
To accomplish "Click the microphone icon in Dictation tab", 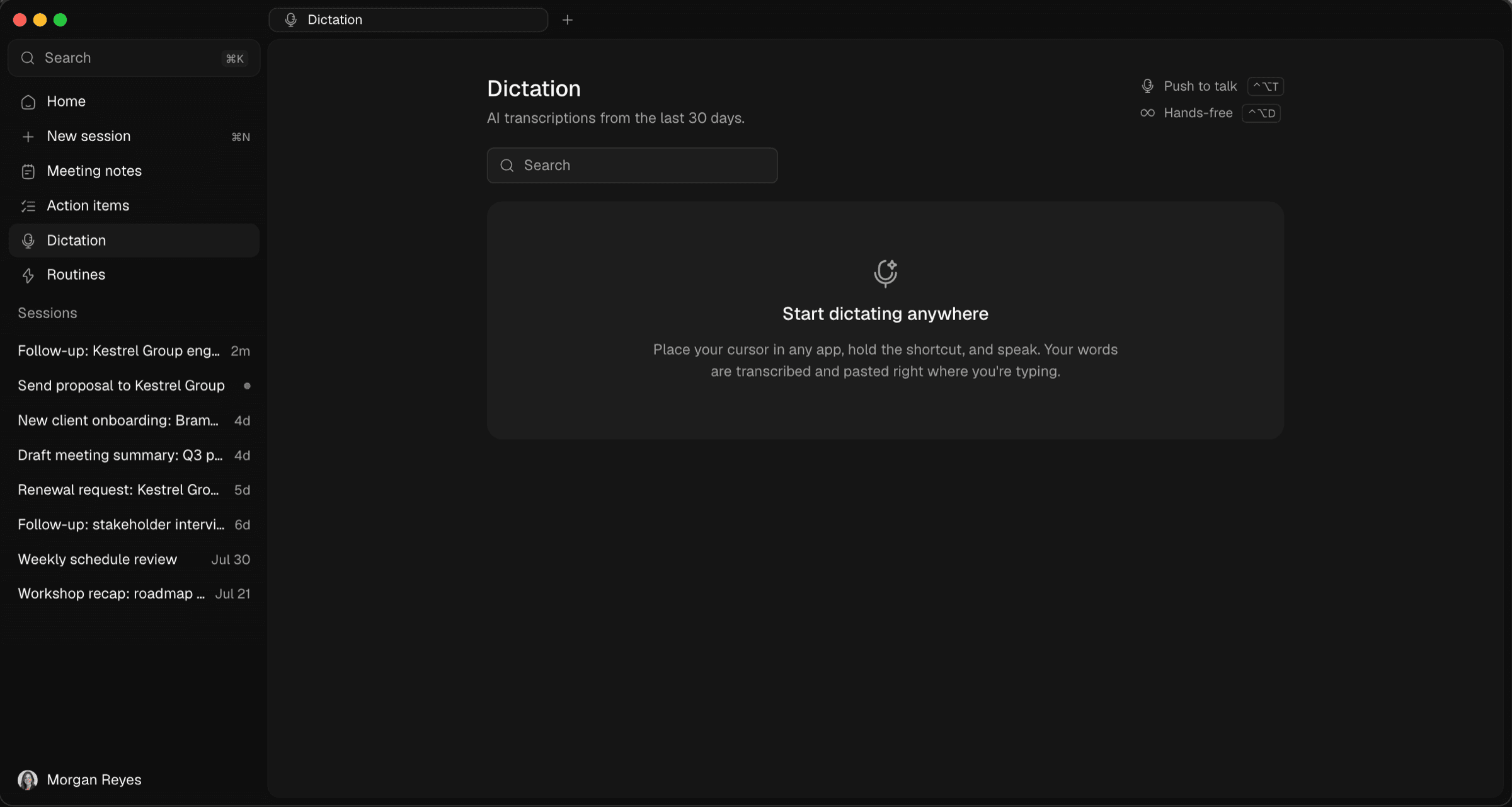I will click(290, 20).
